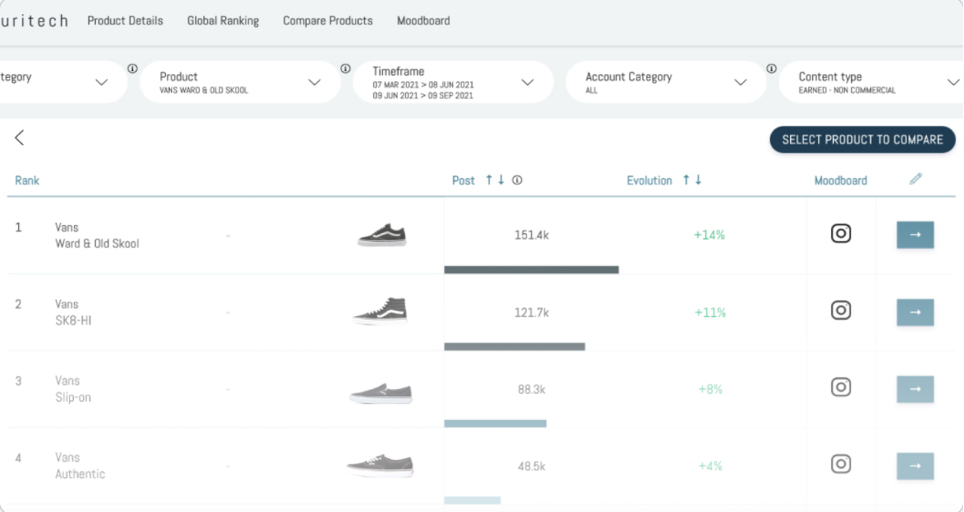Open Instagram moodboard for Vans Ward & Old Skool
The height and width of the screenshot is (512, 964).
coord(841,234)
